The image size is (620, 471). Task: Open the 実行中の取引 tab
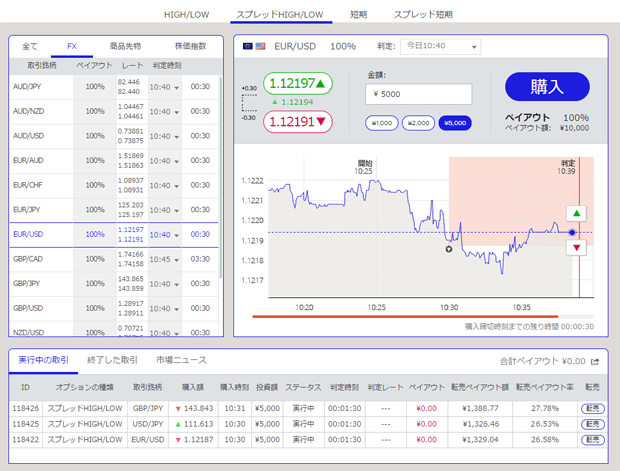pos(43,360)
